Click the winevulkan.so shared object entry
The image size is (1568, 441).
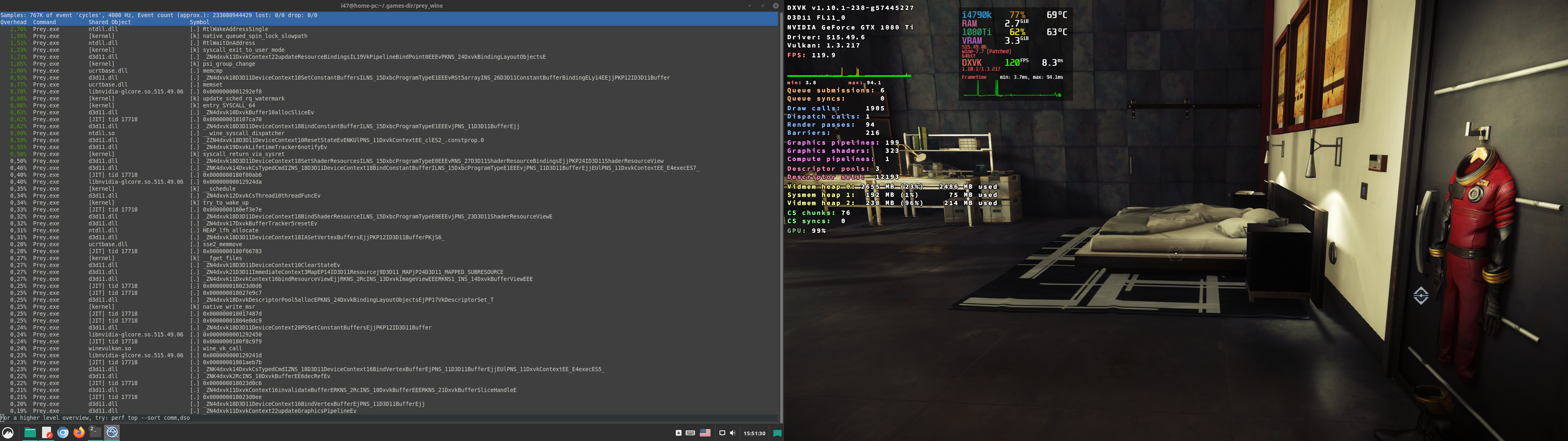[109, 348]
